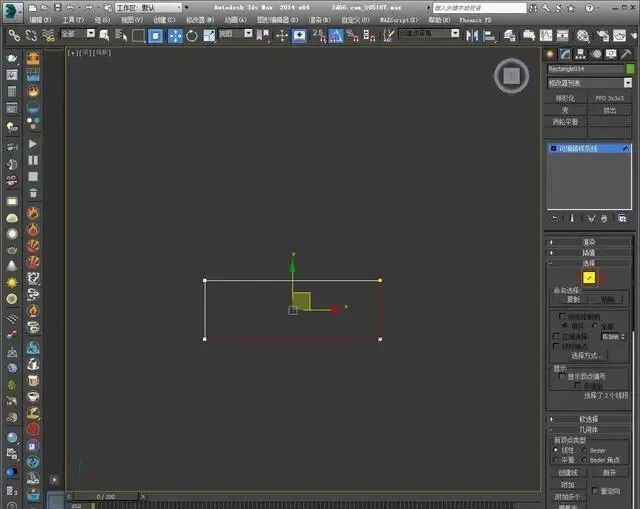Click the FFD 3x3x3 modifier button
This screenshot has width=640, height=509.
pyautogui.click(x=609, y=98)
